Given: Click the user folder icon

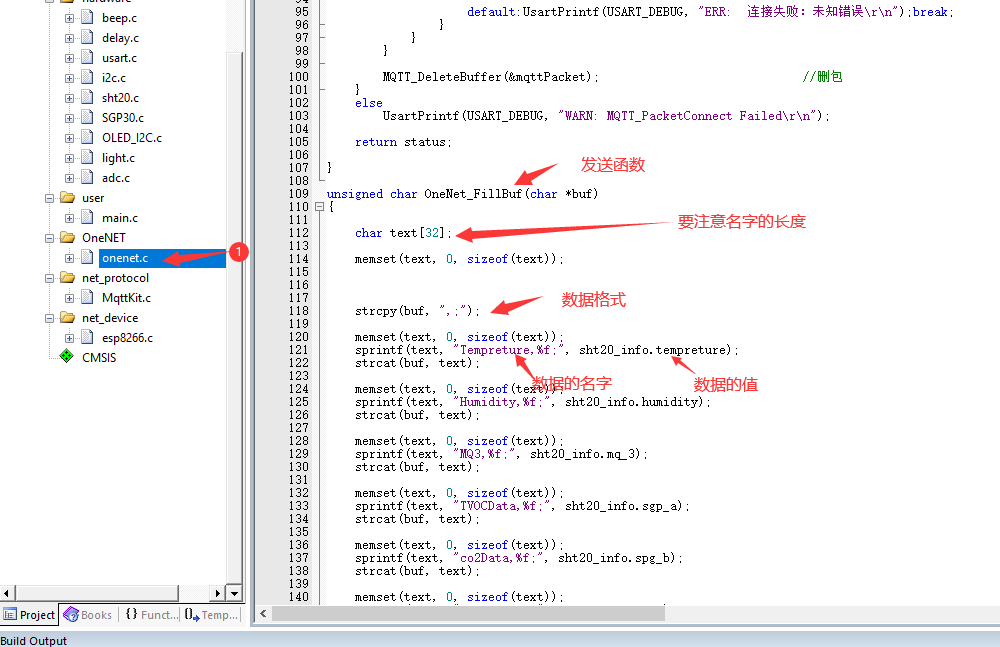Looking at the screenshot, I should [68, 197].
